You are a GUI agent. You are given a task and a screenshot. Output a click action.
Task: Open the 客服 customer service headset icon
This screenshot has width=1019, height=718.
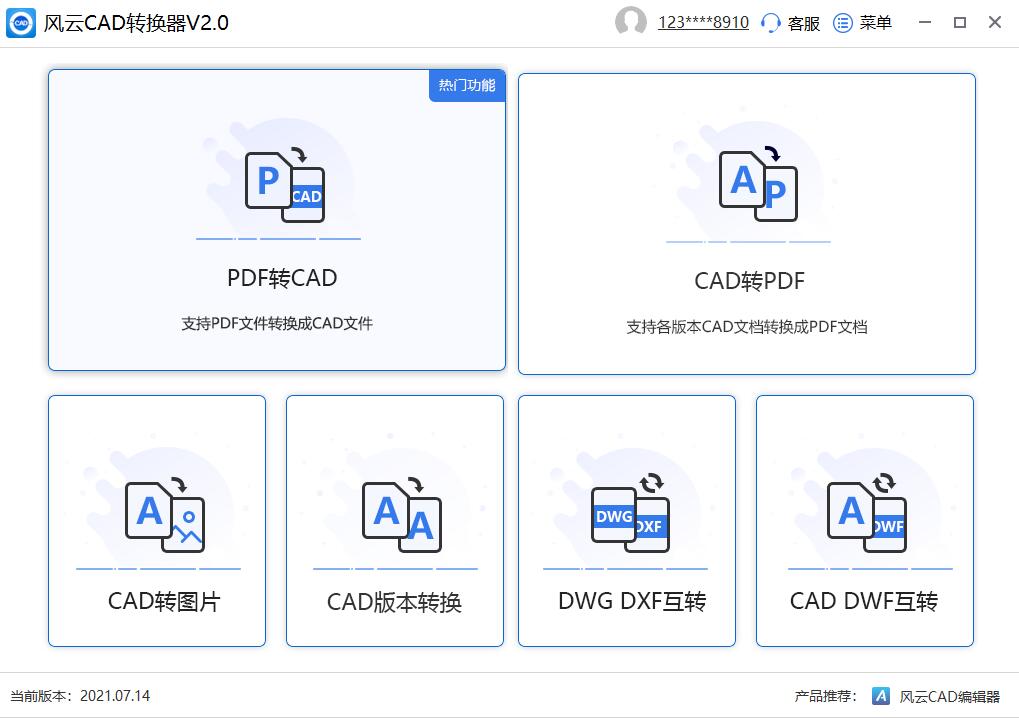(769, 22)
